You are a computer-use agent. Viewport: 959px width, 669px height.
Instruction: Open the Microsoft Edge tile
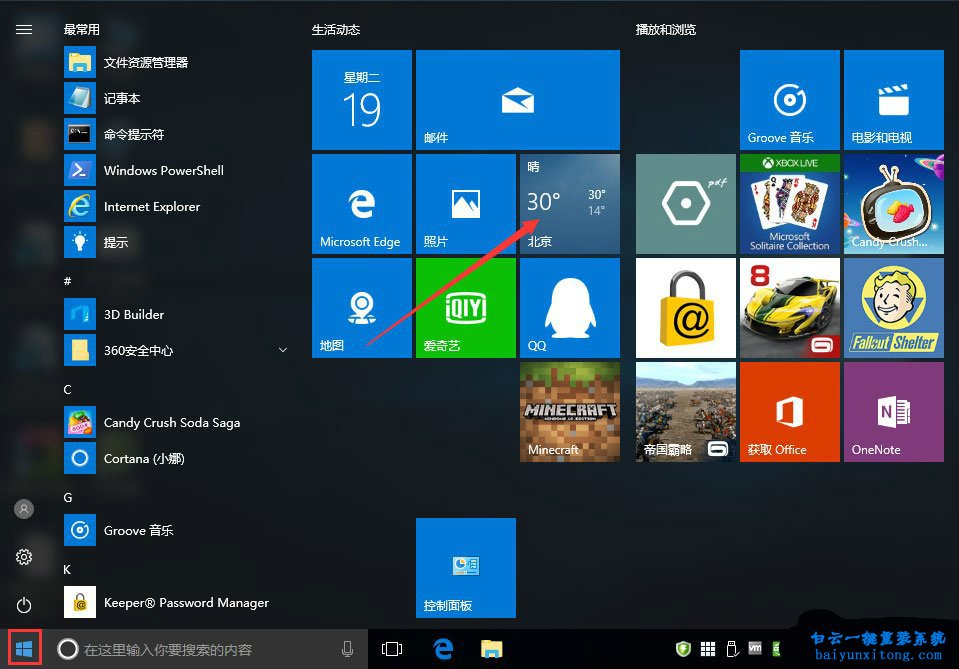[x=361, y=203]
